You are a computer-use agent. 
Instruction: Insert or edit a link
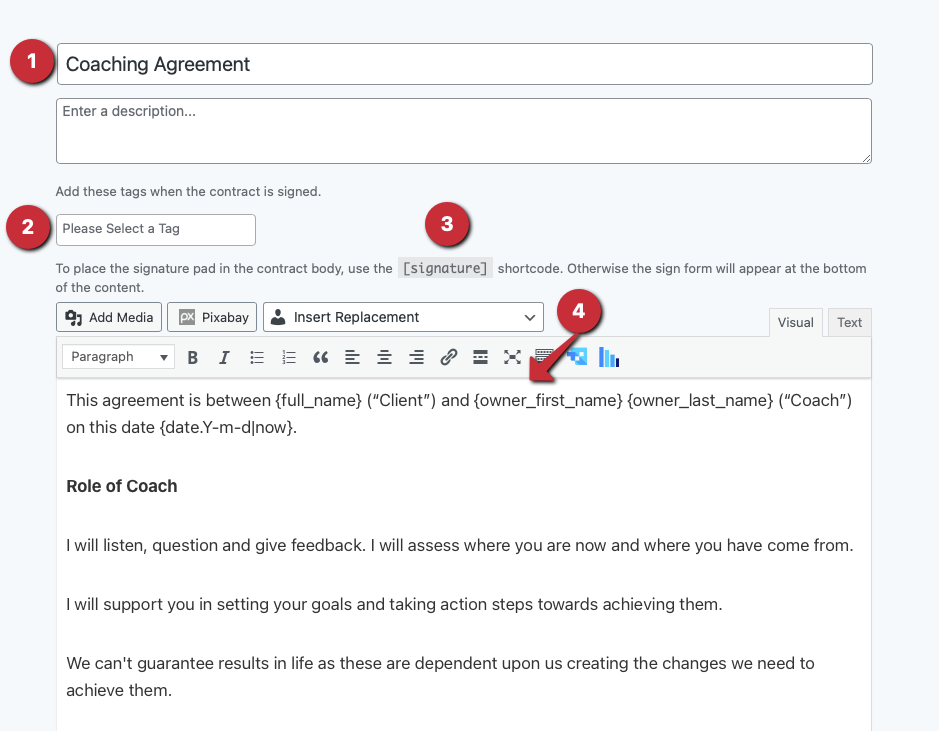(449, 357)
